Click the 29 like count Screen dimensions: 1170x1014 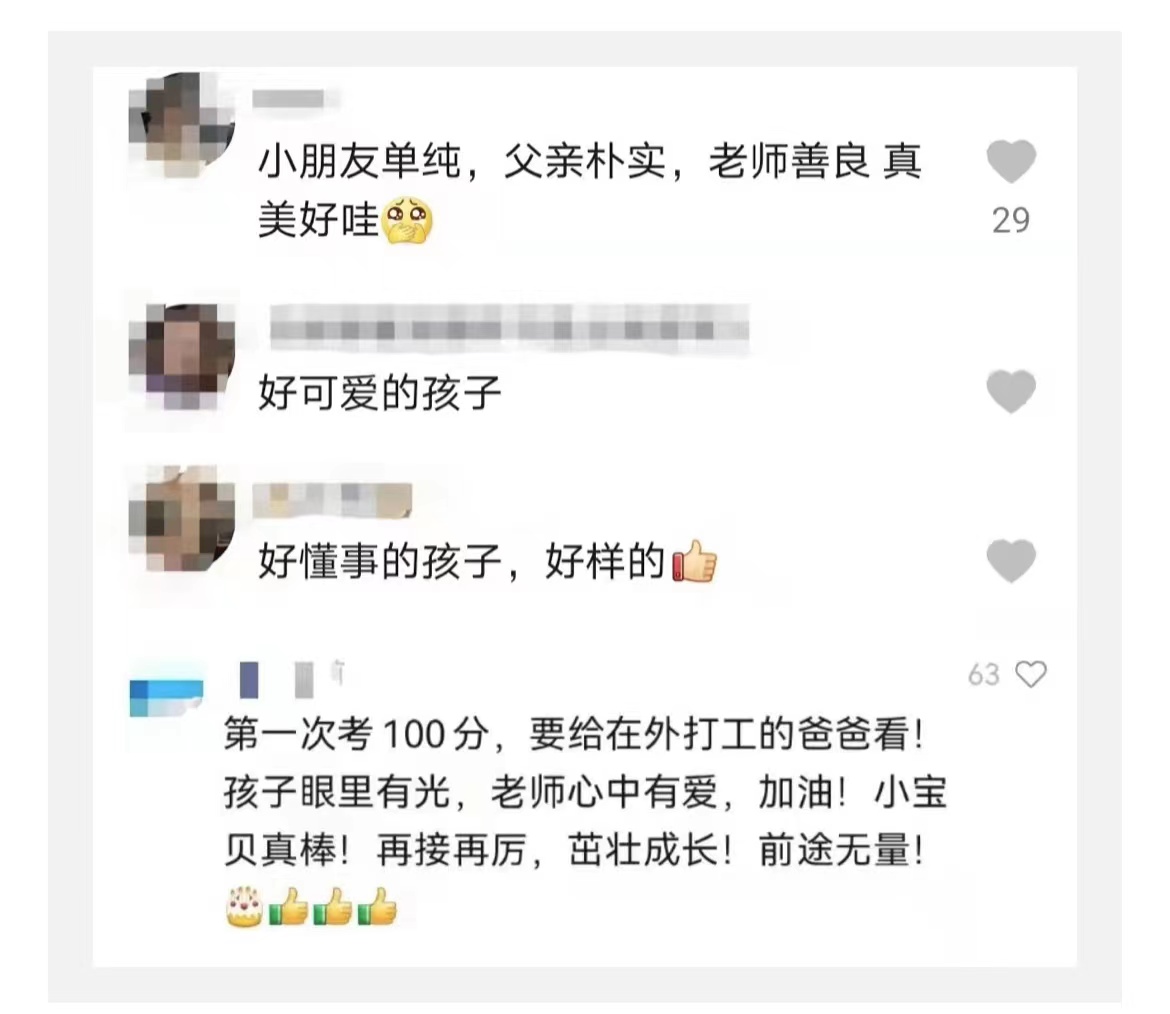1011,221
